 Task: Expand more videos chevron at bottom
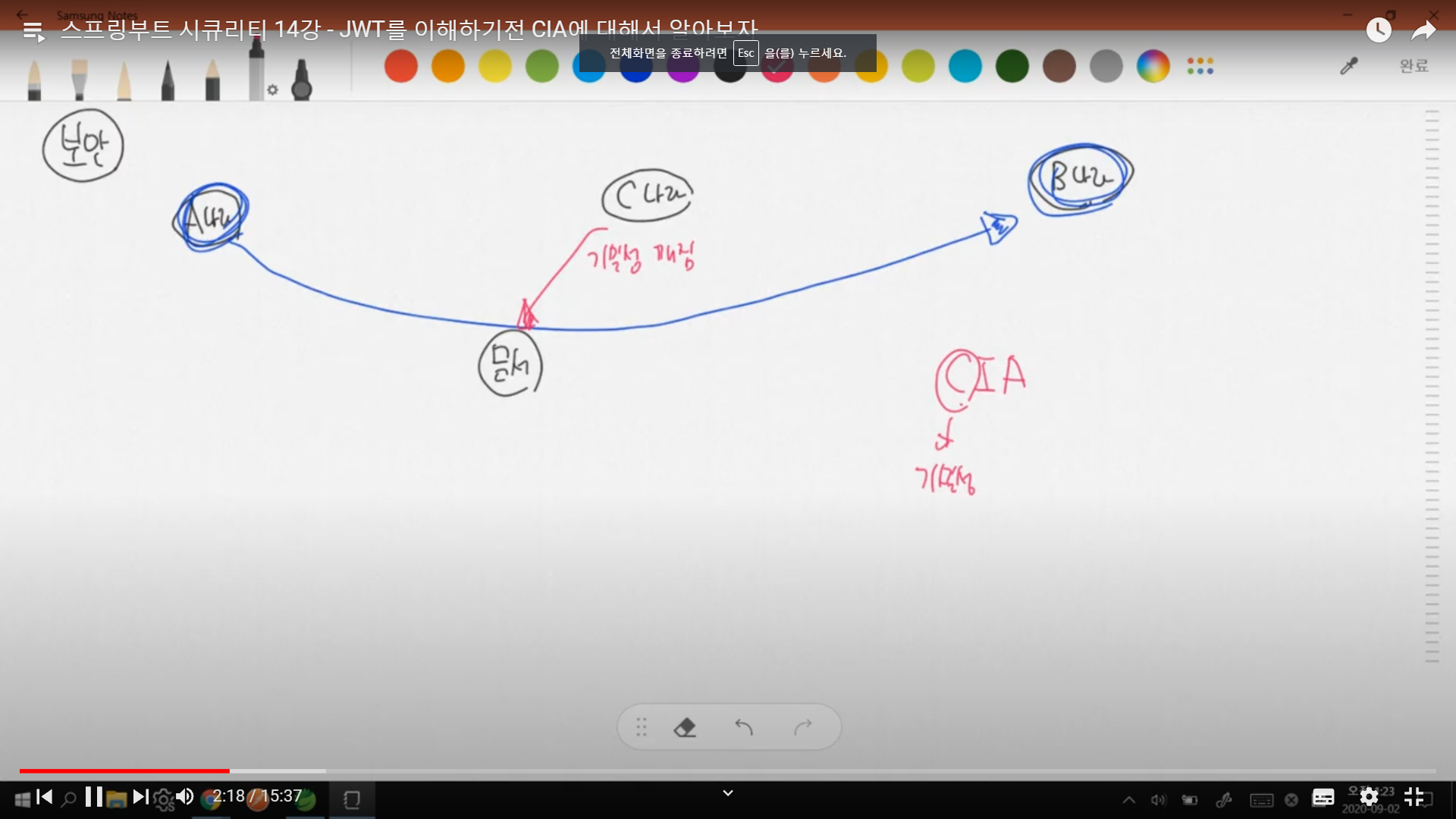click(728, 793)
